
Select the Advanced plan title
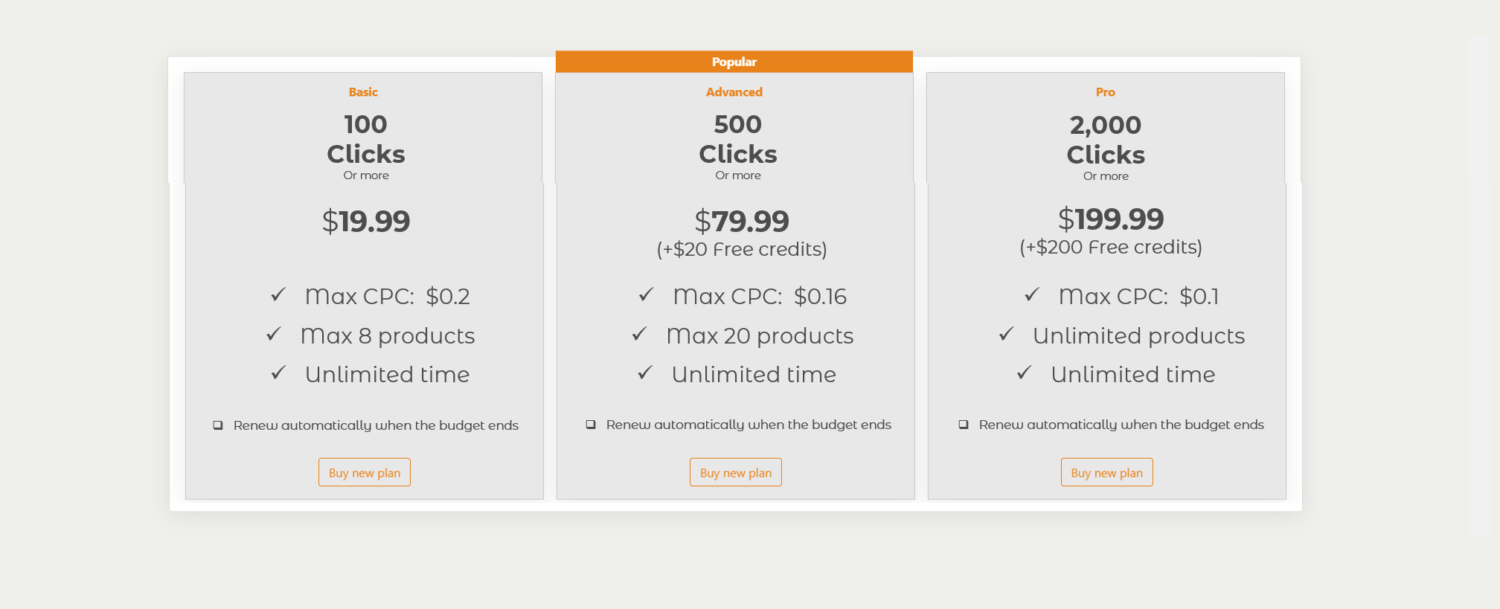[734, 92]
